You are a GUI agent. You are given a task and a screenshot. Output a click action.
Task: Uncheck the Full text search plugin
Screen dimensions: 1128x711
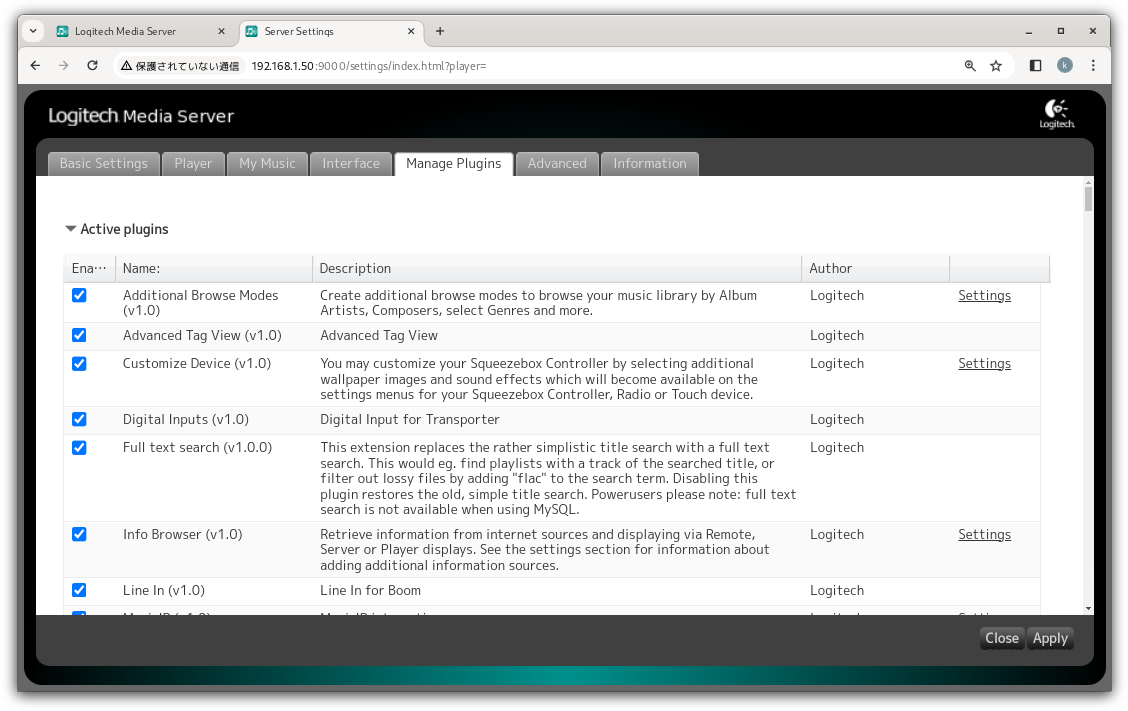[x=79, y=448]
